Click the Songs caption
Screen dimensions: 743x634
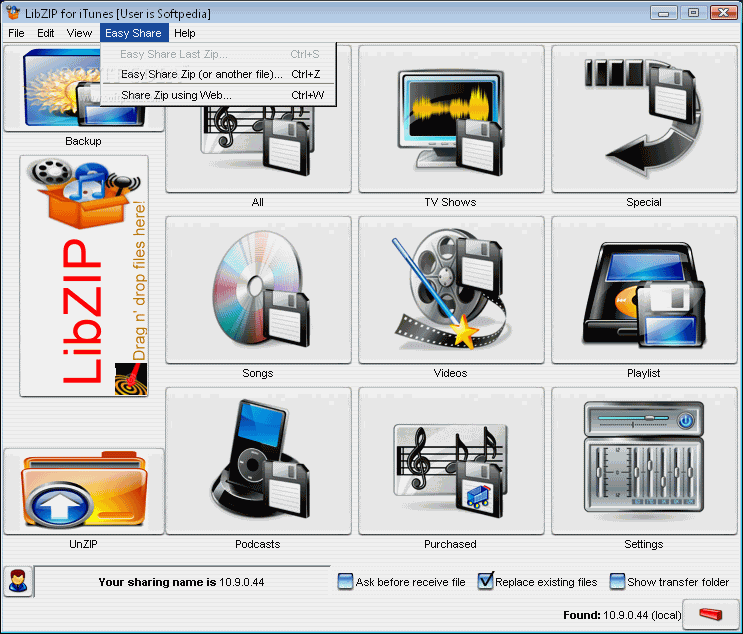point(258,373)
